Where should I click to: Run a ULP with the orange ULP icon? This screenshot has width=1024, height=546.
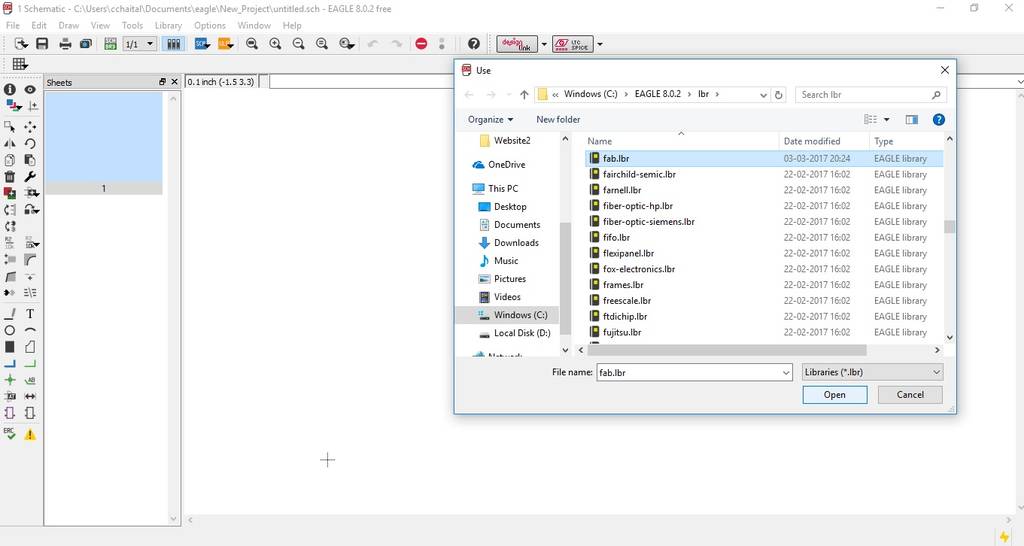225,44
